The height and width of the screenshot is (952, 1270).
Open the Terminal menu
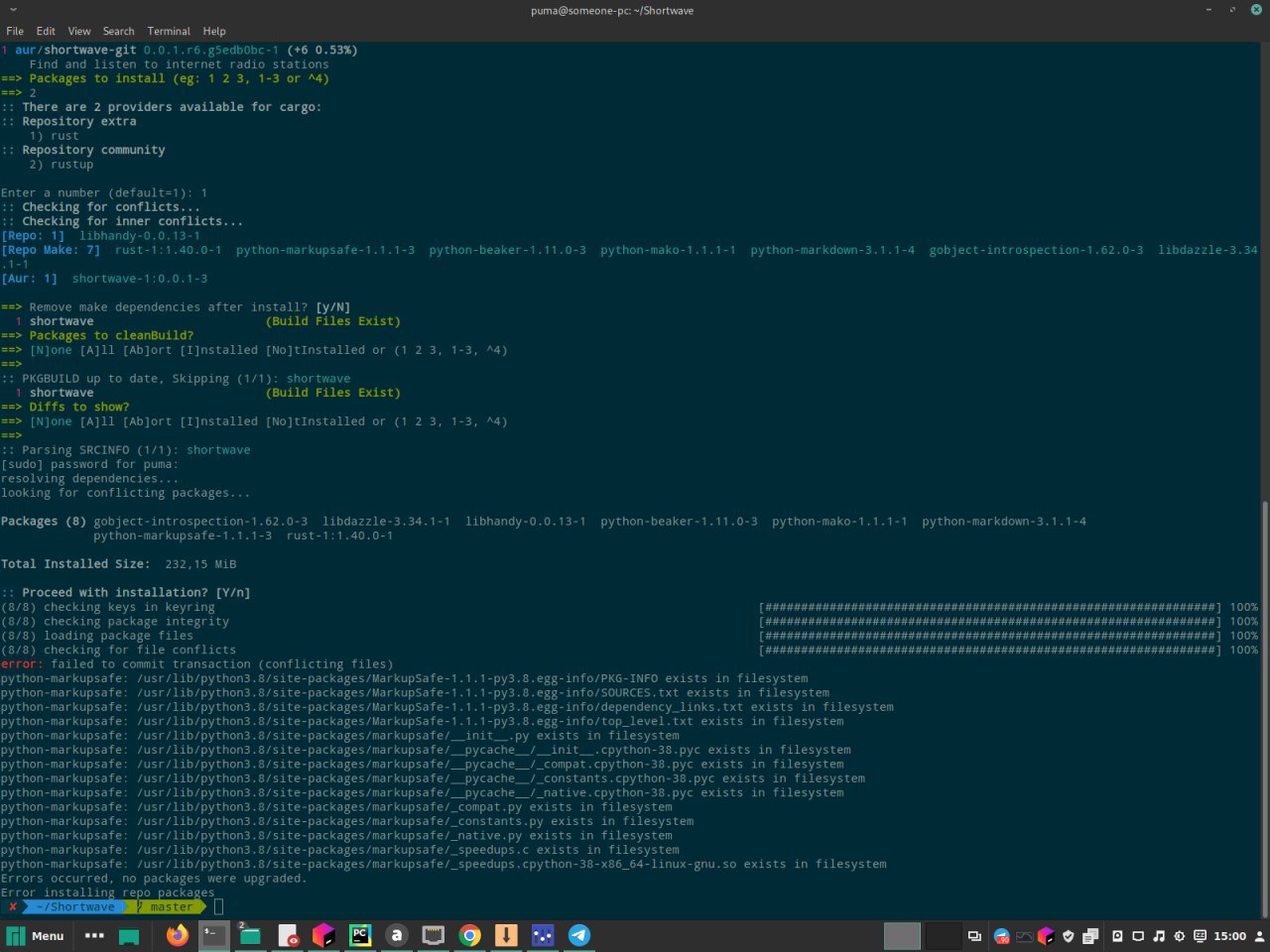pos(169,31)
